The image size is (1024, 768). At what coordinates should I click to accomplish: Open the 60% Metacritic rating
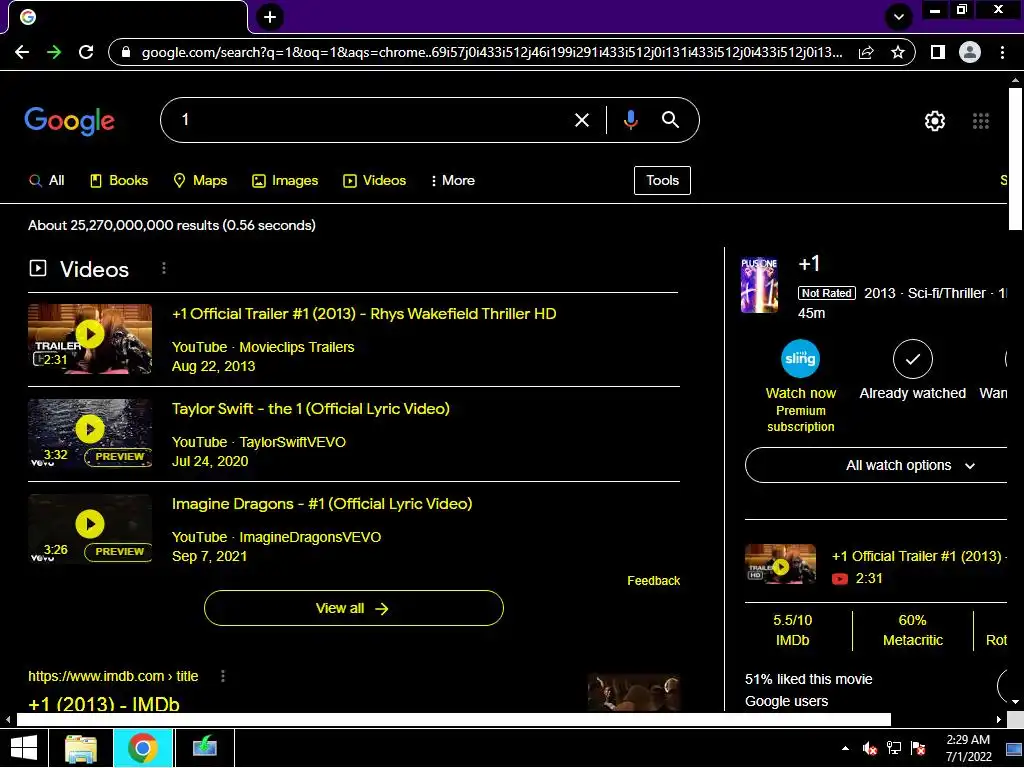pos(912,630)
